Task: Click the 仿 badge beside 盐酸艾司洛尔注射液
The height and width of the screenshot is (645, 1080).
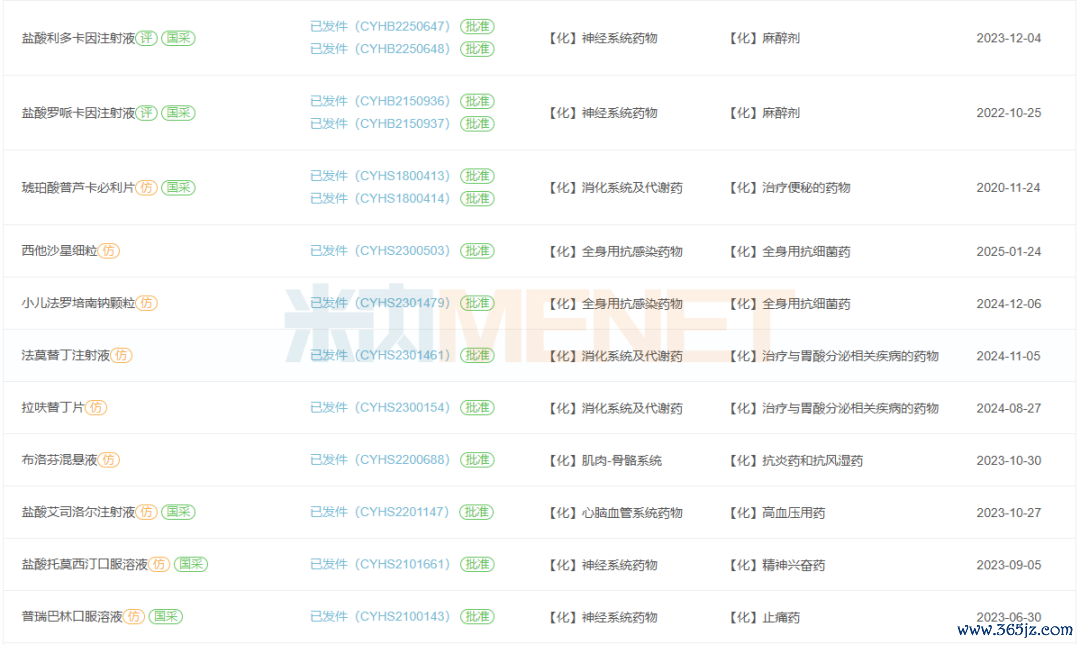Action: point(147,512)
